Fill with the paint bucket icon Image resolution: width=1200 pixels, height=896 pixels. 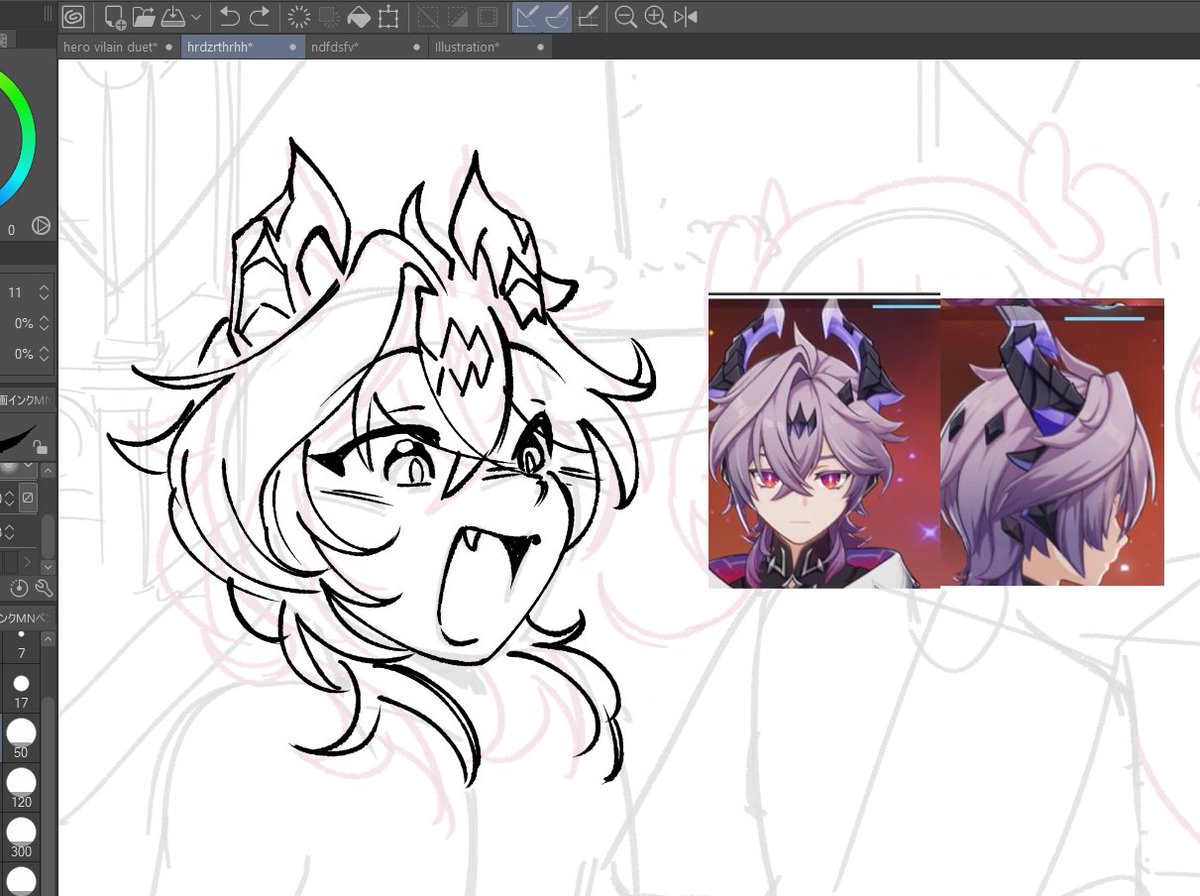click(358, 17)
